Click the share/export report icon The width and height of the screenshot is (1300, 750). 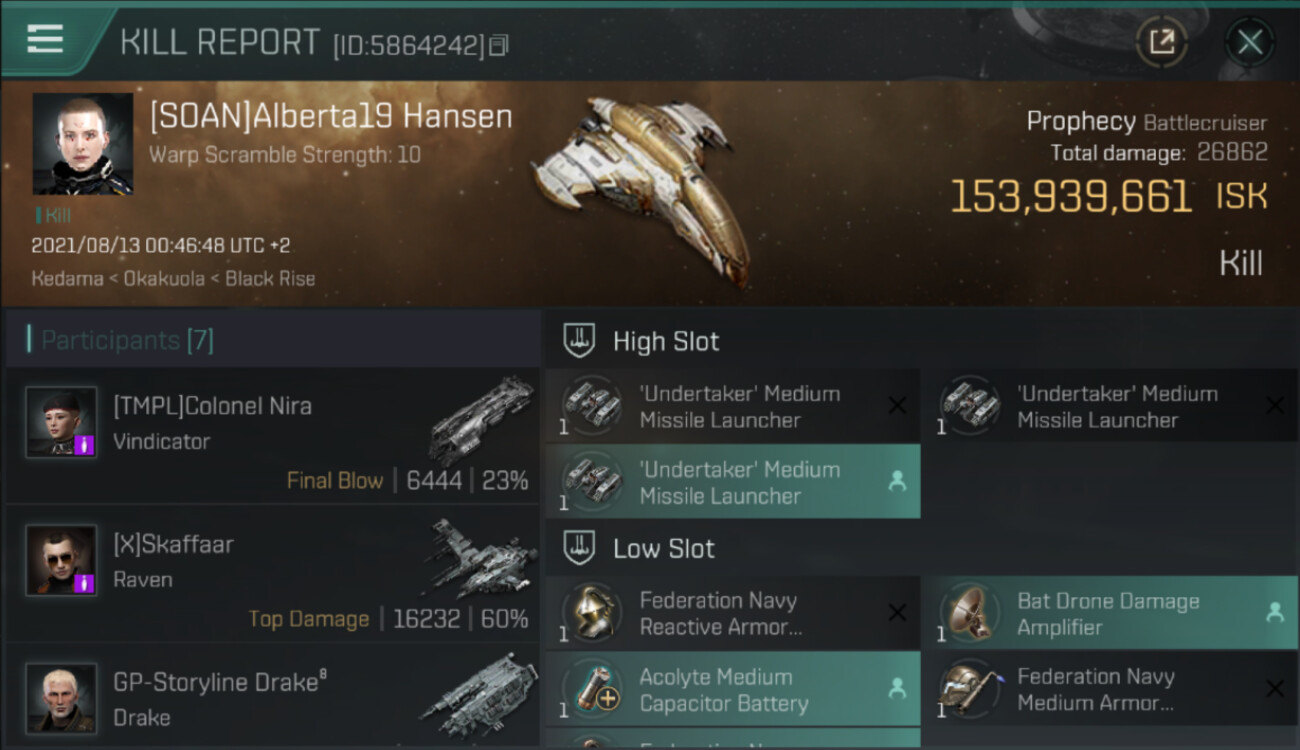1161,42
